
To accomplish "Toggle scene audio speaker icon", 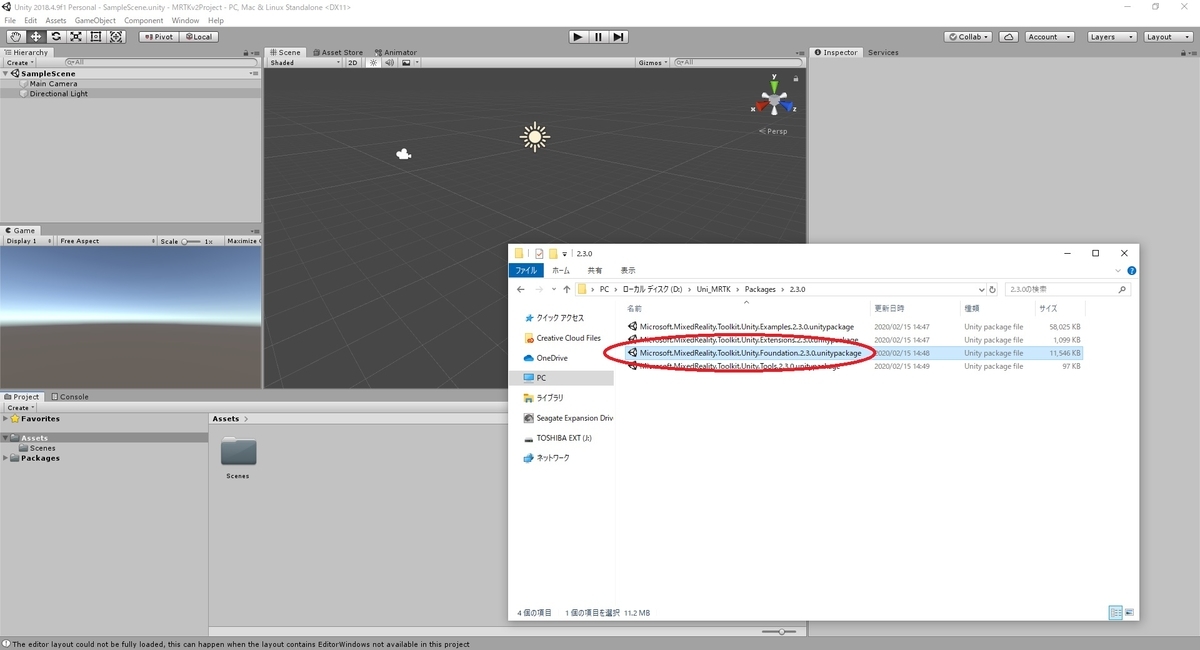I will 390,62.
